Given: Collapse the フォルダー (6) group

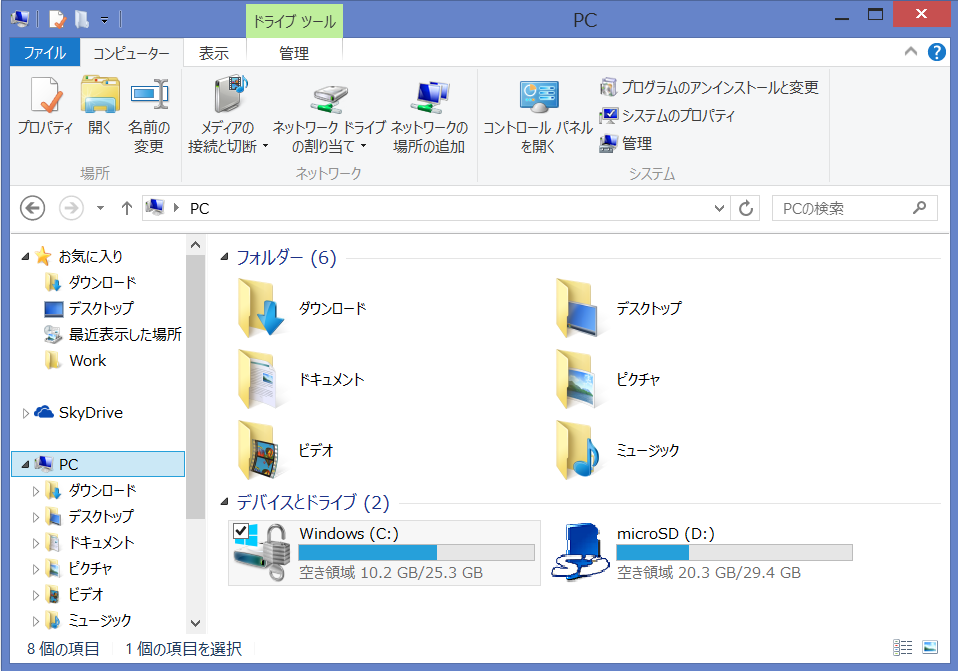Looking at the screenshot, I should [225, 258].
